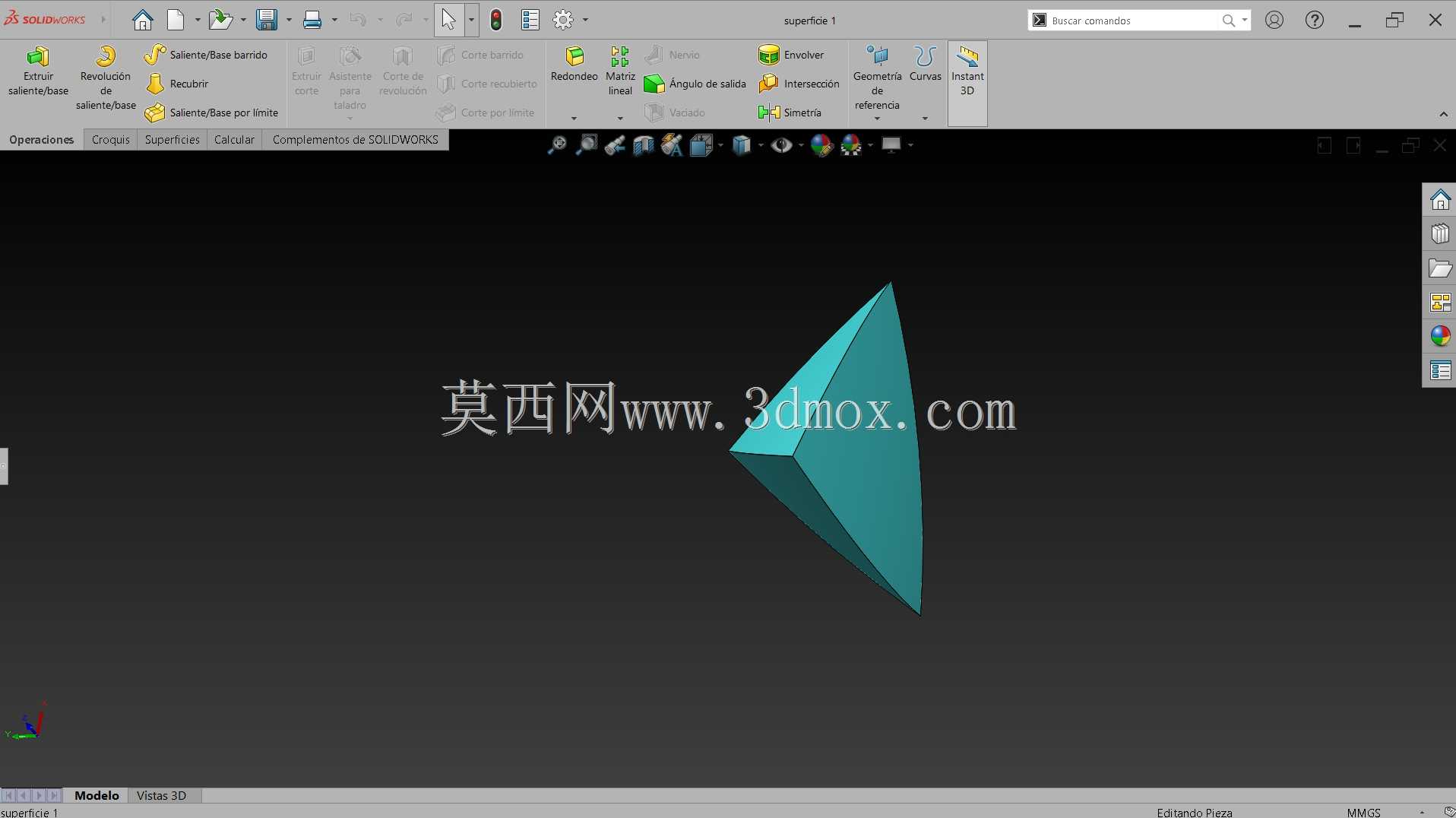Viewport: 1456px width, 818px height.
Task: Open the user login account icon
Action: [1274, 20]
